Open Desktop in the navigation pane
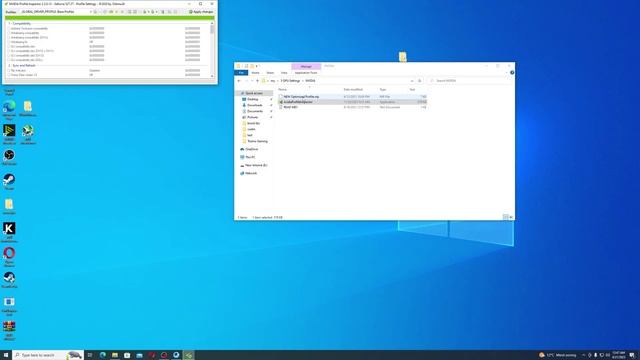Viewport: 640px width, 360px height. pyautogui.click(x=253, y=100)
